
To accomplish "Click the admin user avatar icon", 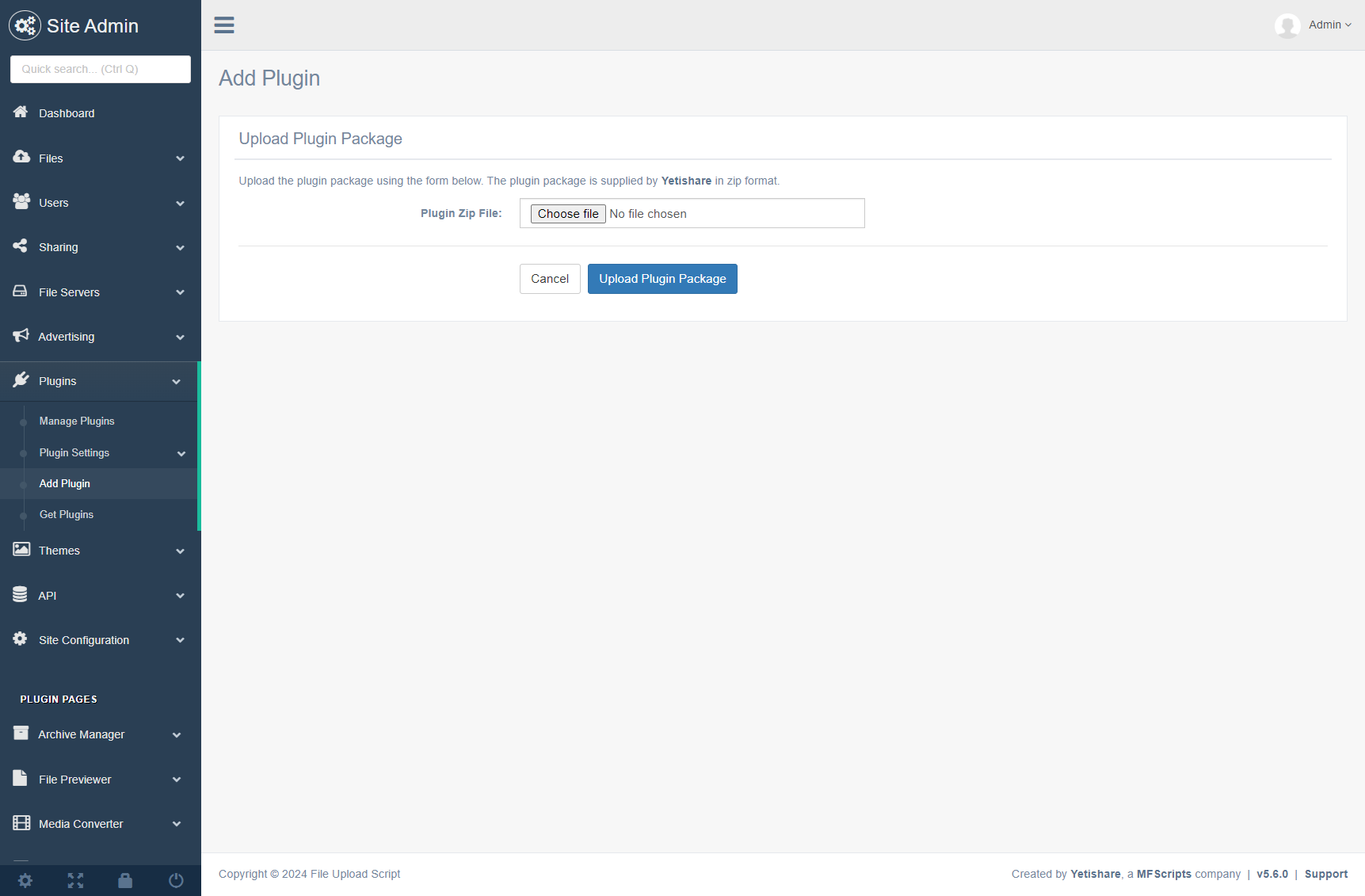I will pyautogui.click(x=1287, y=25).
